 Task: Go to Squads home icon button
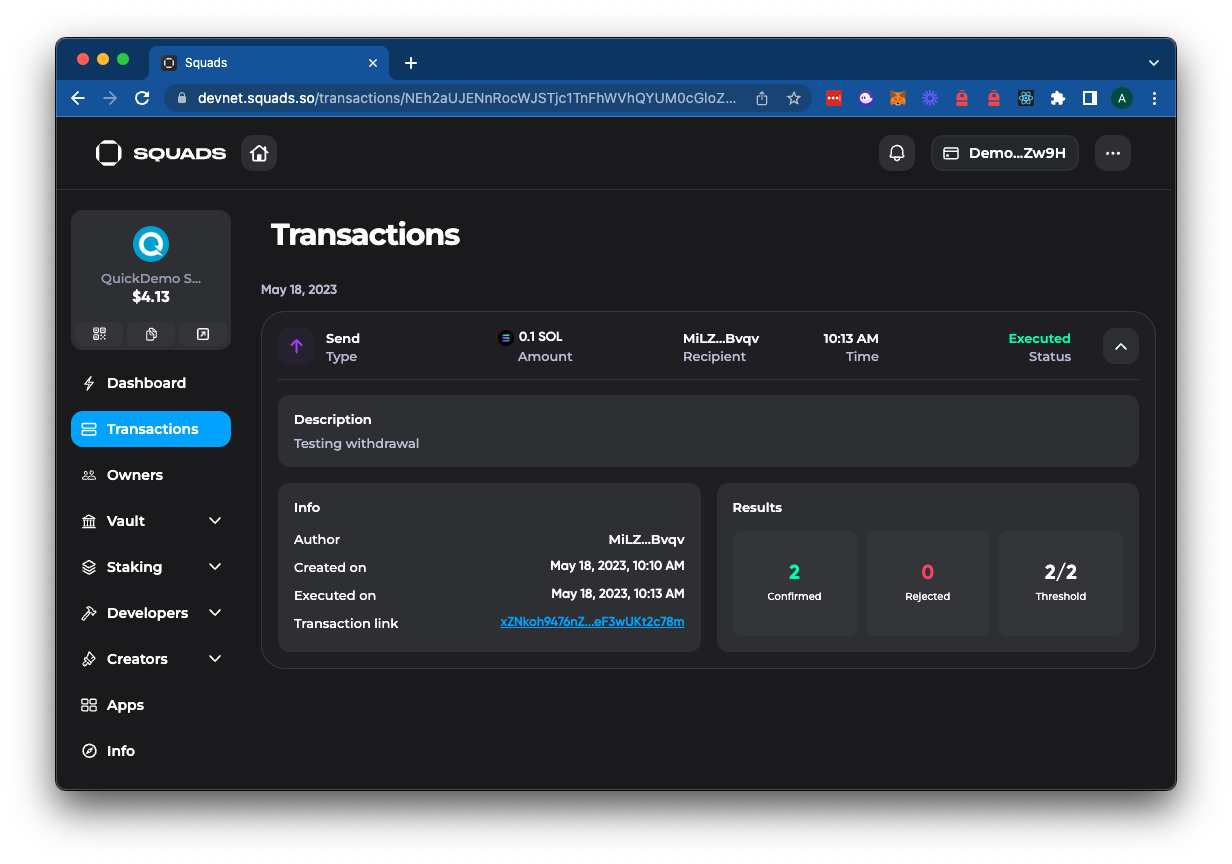click(259, 153)
